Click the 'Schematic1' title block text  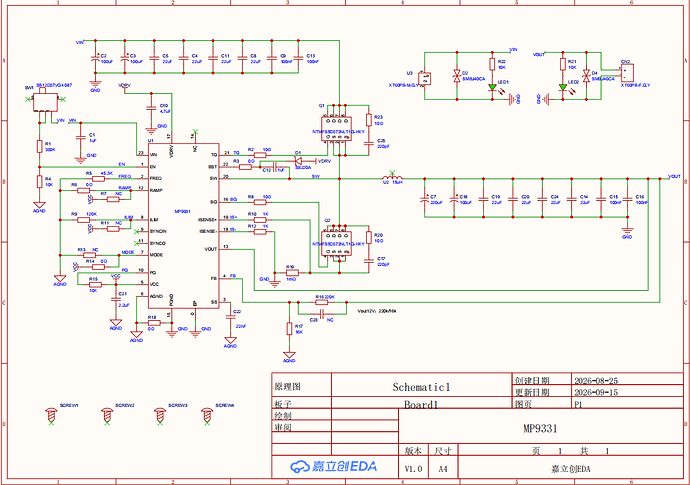coord(421,387)
